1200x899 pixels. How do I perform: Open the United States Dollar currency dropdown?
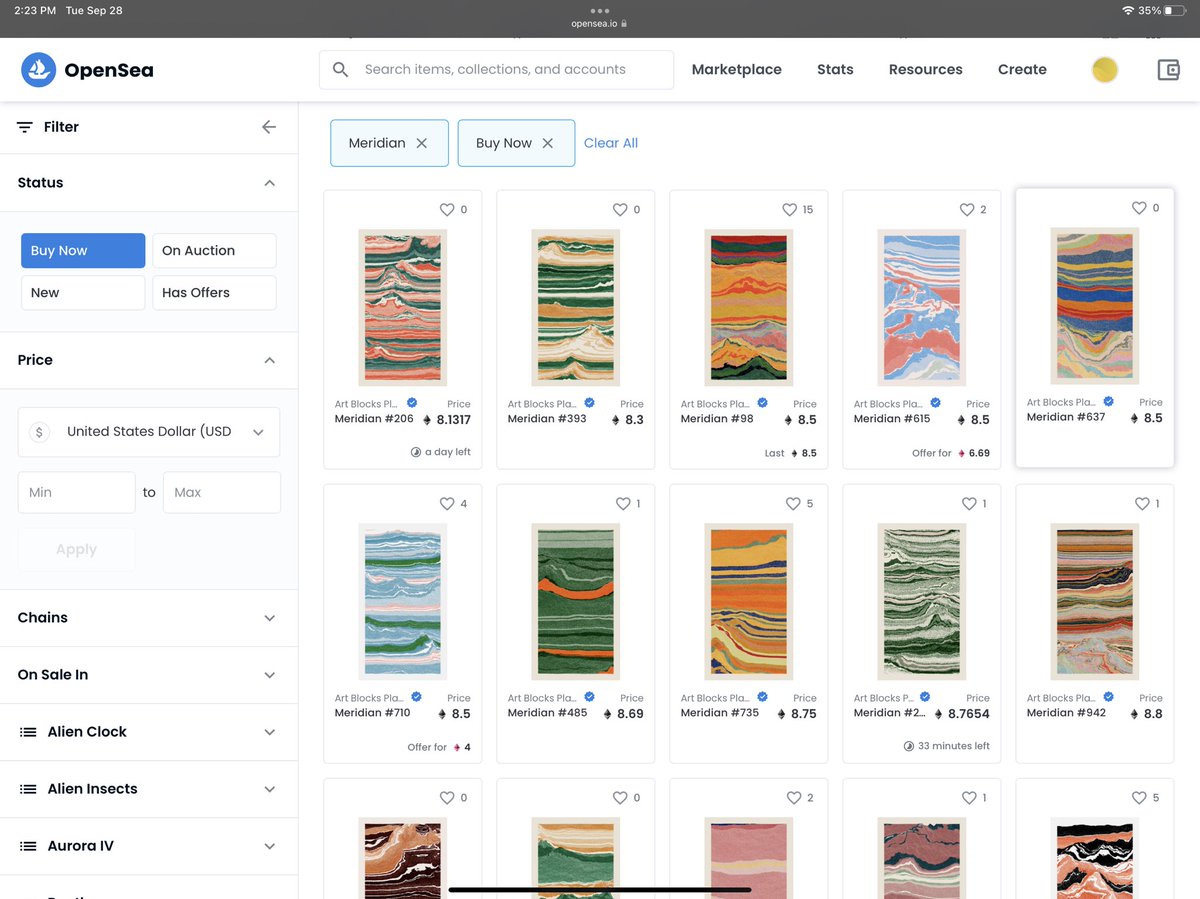pos(149,432)
